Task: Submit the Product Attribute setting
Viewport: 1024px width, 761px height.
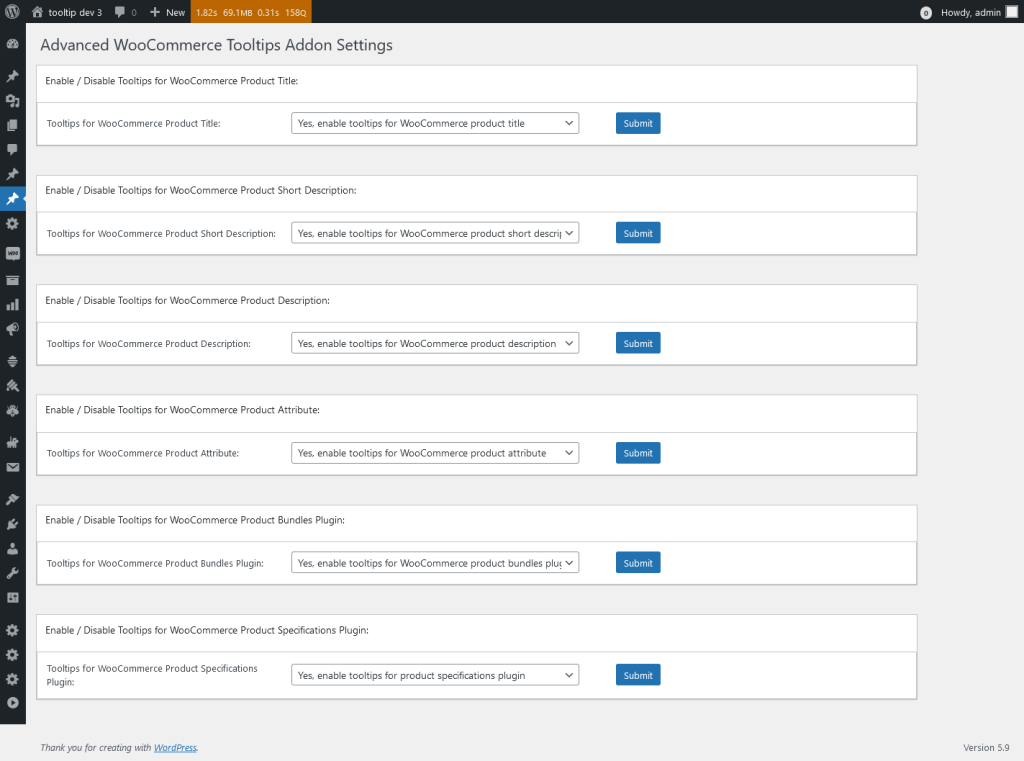Action: [x=638, y=453]
